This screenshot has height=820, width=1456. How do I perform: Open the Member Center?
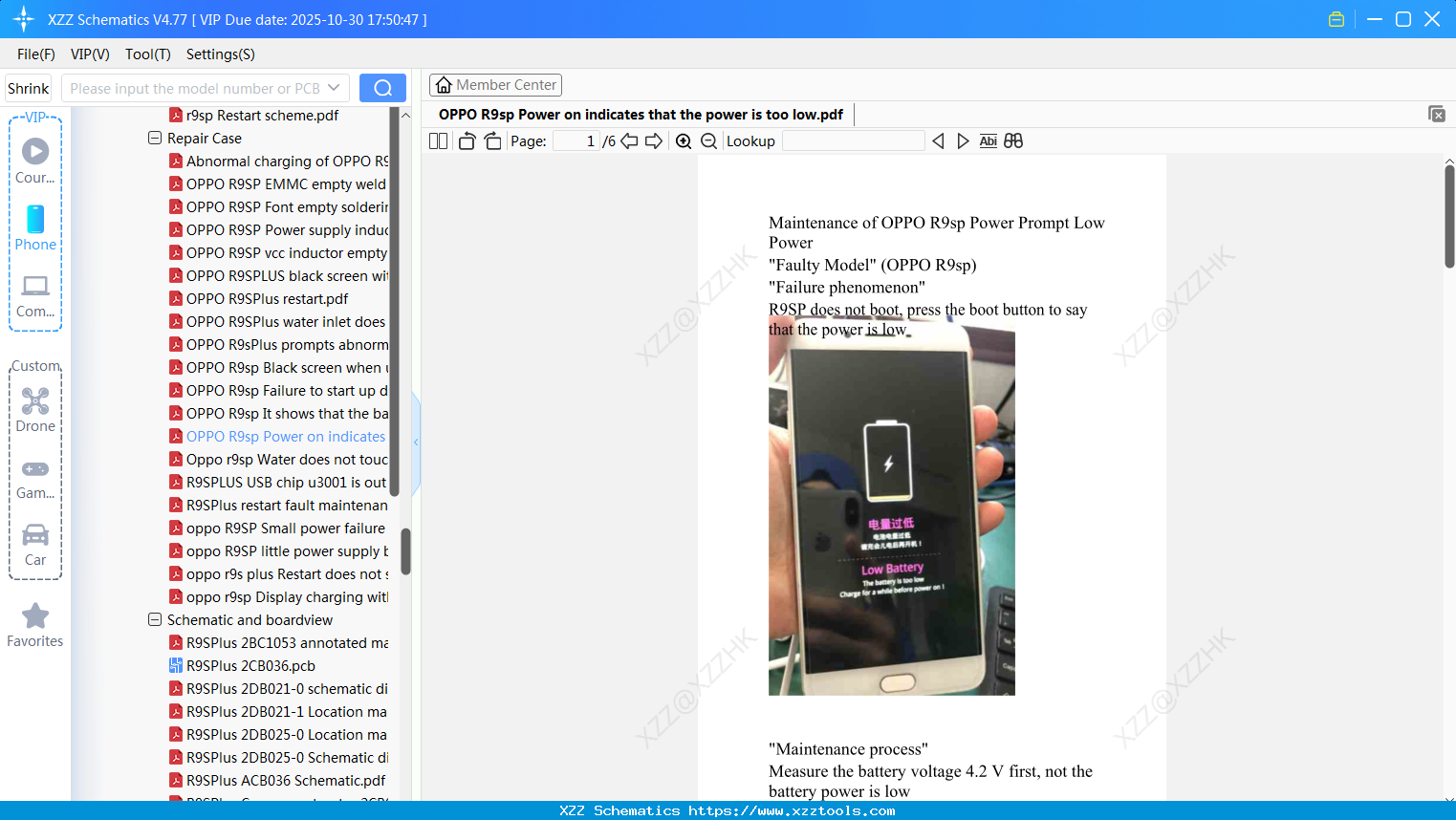[x=495, y=85]
